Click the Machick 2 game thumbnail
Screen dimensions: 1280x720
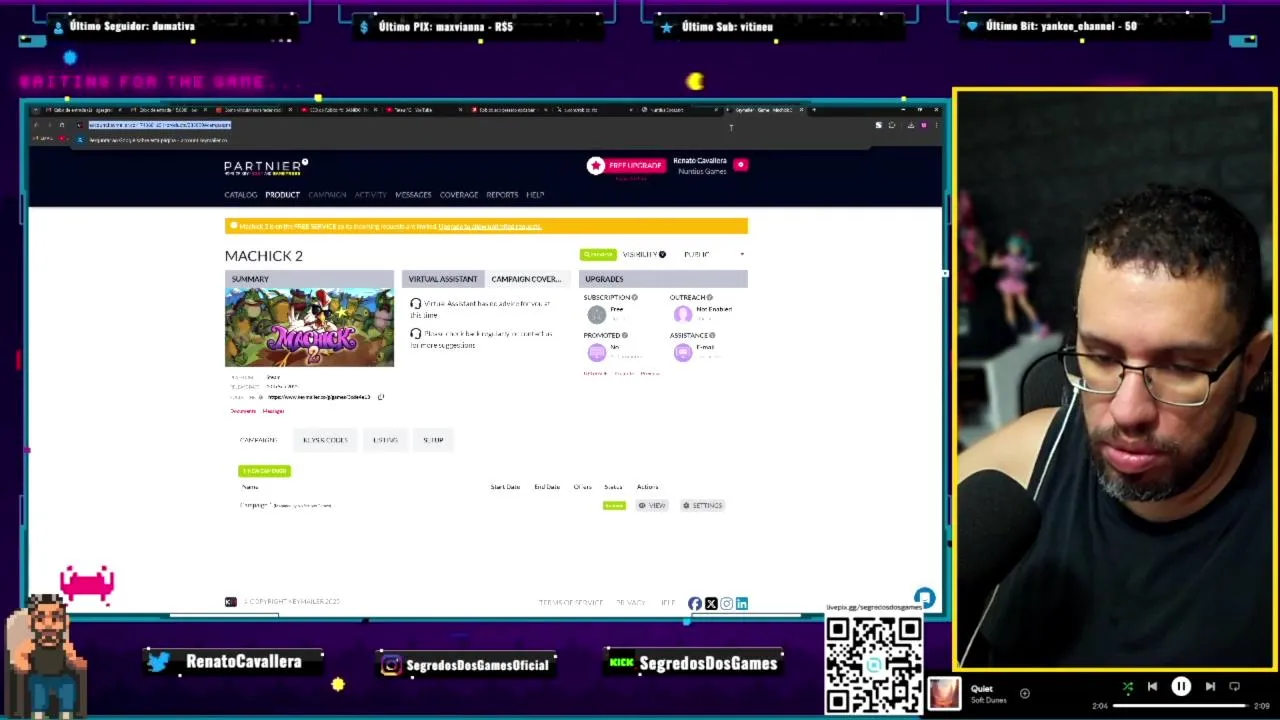pyautogui.click(x=309, y=327)
